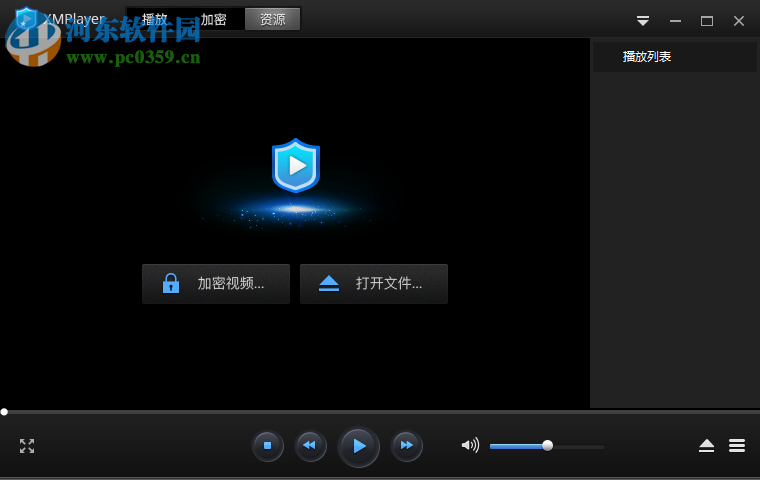Click the blue padlock icon in 加密视频

tap(171, 283)
